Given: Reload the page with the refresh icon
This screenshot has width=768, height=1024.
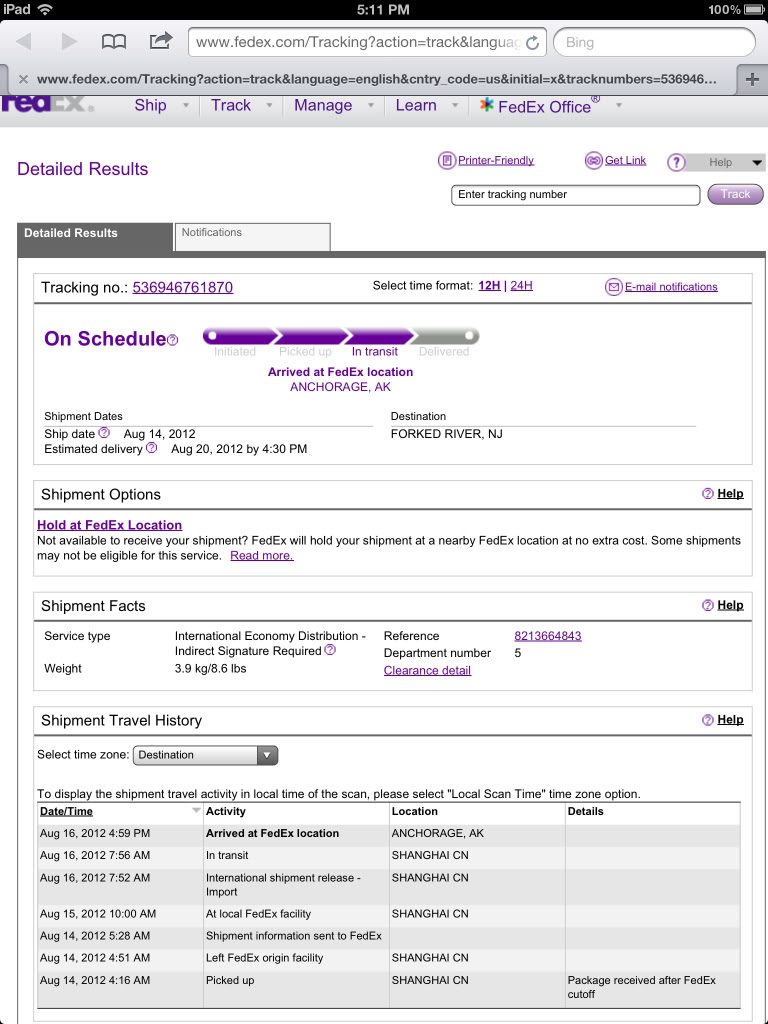Looking at the screenshot, I should pyautogui.click(x=532, y=43).
